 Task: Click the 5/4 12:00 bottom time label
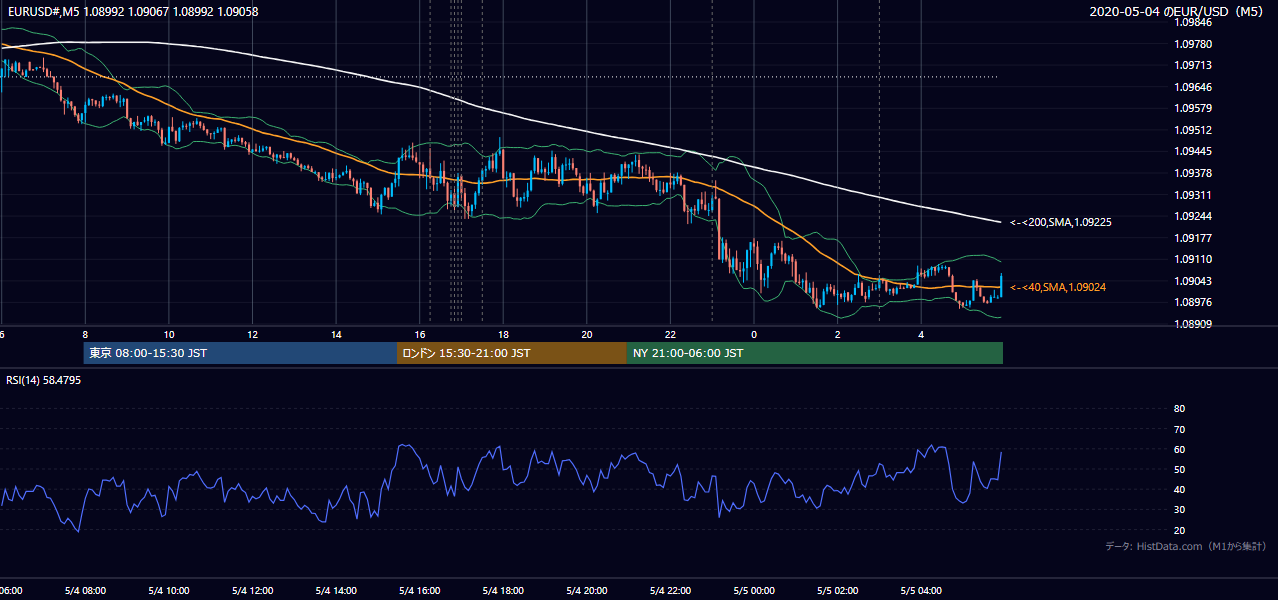[x=252, y=591]
